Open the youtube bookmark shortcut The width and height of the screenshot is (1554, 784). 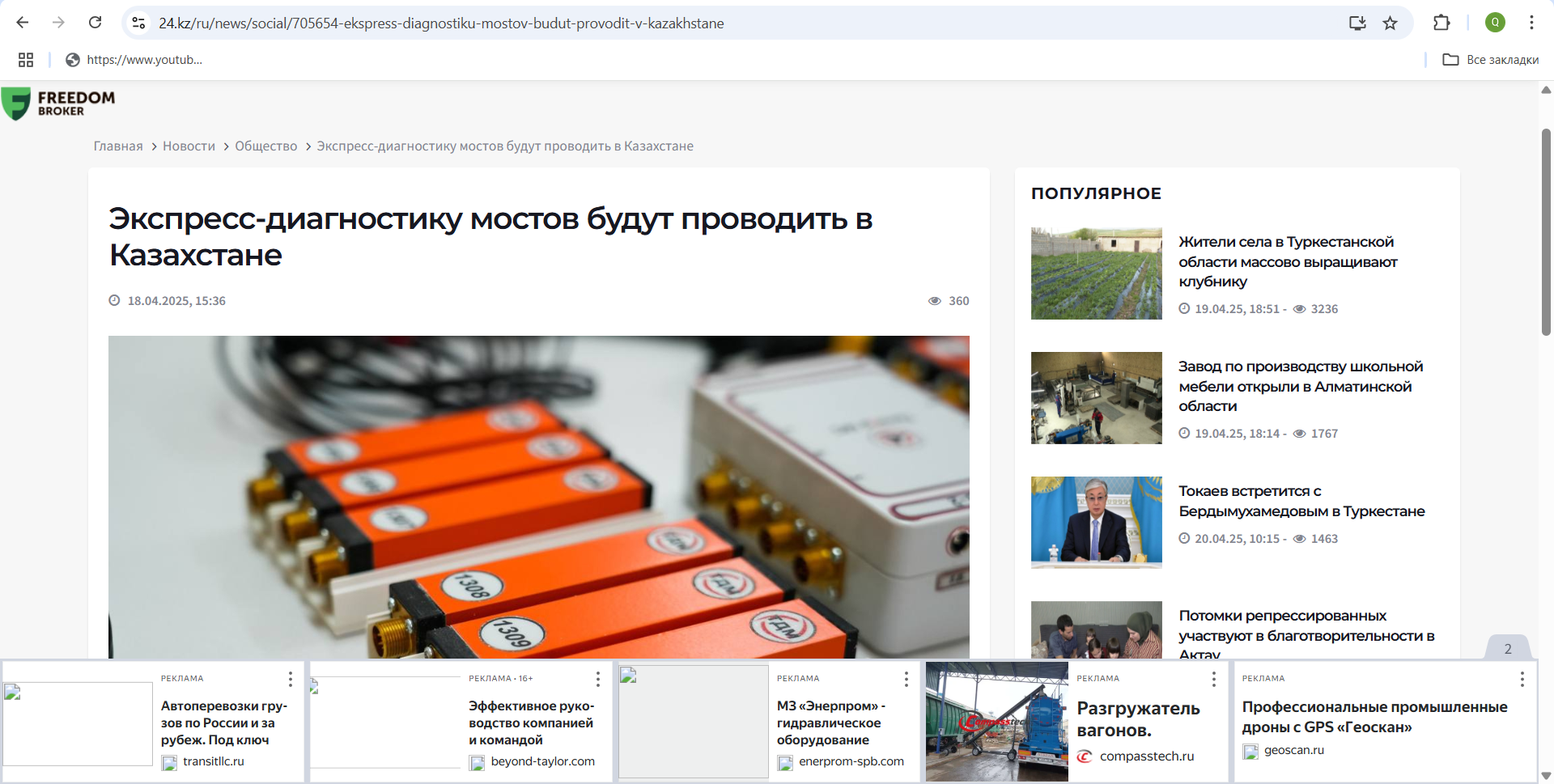134,60
